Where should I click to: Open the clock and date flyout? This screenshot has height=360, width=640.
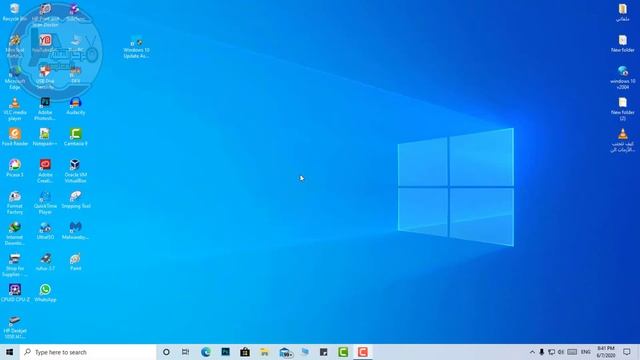[606, 352]
